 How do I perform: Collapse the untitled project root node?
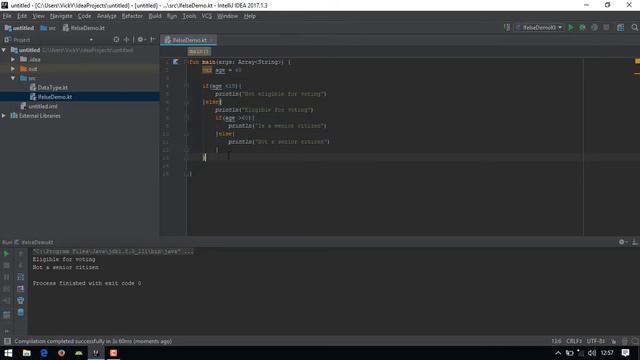pos(4,50)
